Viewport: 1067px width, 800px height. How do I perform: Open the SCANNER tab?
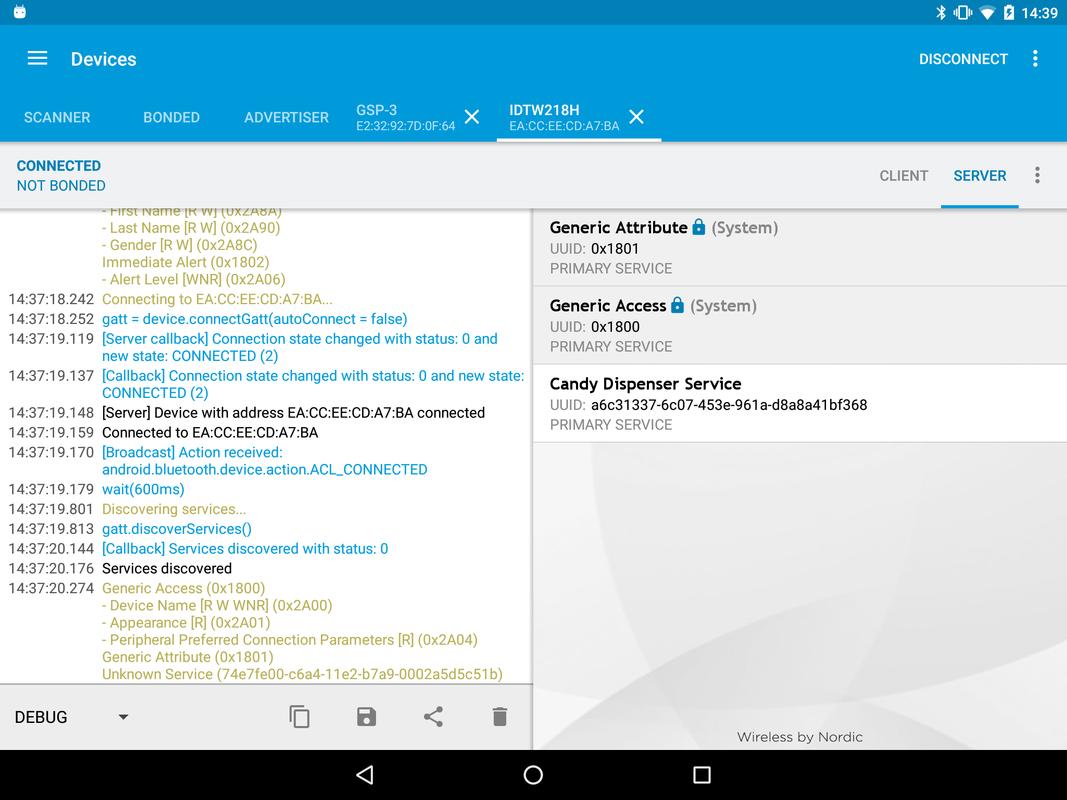point(57,117)
